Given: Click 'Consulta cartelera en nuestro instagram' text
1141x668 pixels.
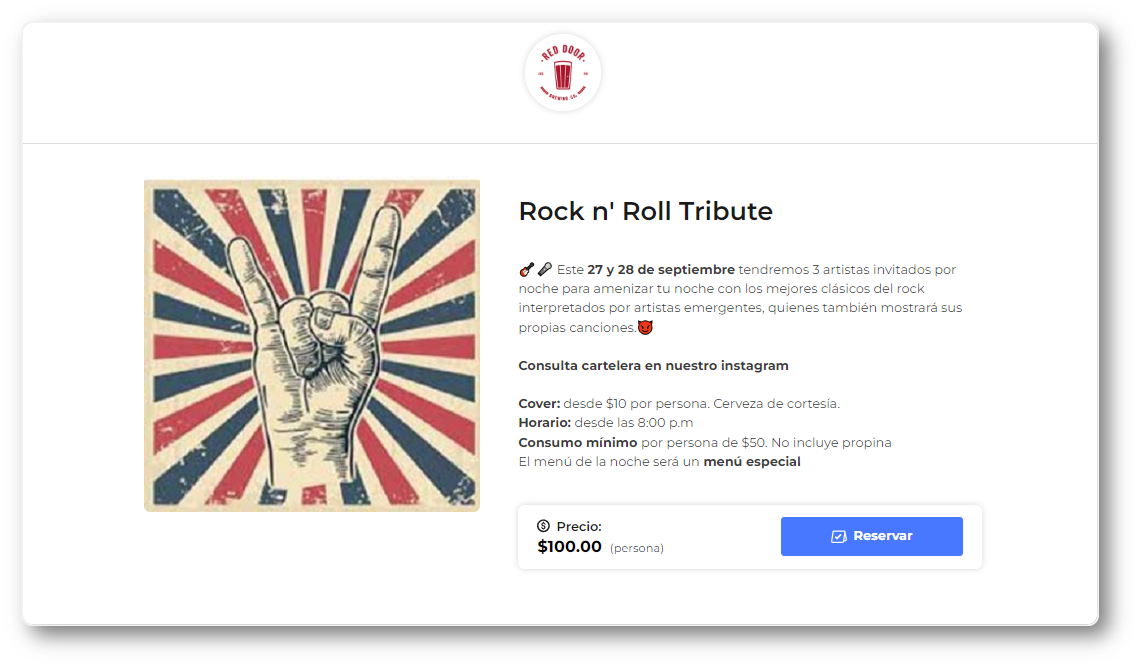Looking at the screenshot, I should [x=653, y=366].
